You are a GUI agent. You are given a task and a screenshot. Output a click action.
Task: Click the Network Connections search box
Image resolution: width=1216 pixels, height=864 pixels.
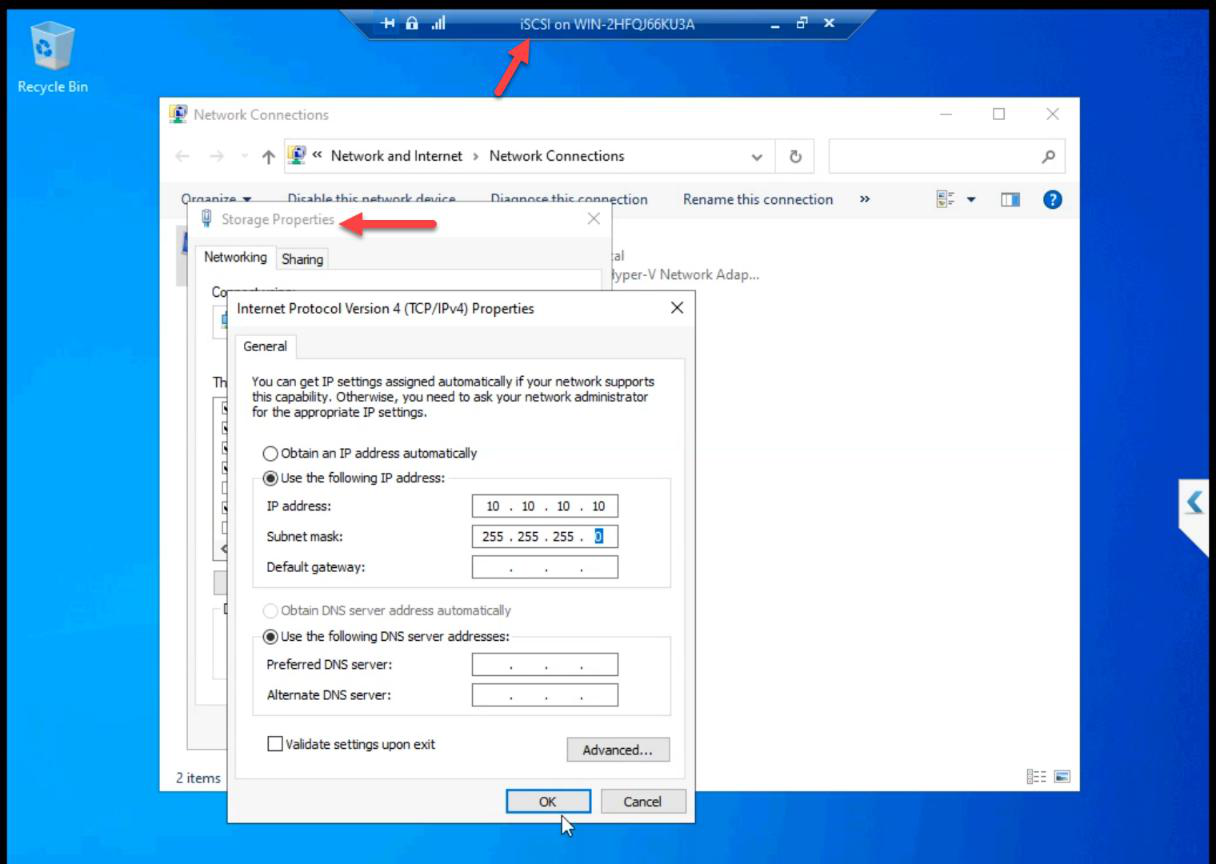coord(947,156)
